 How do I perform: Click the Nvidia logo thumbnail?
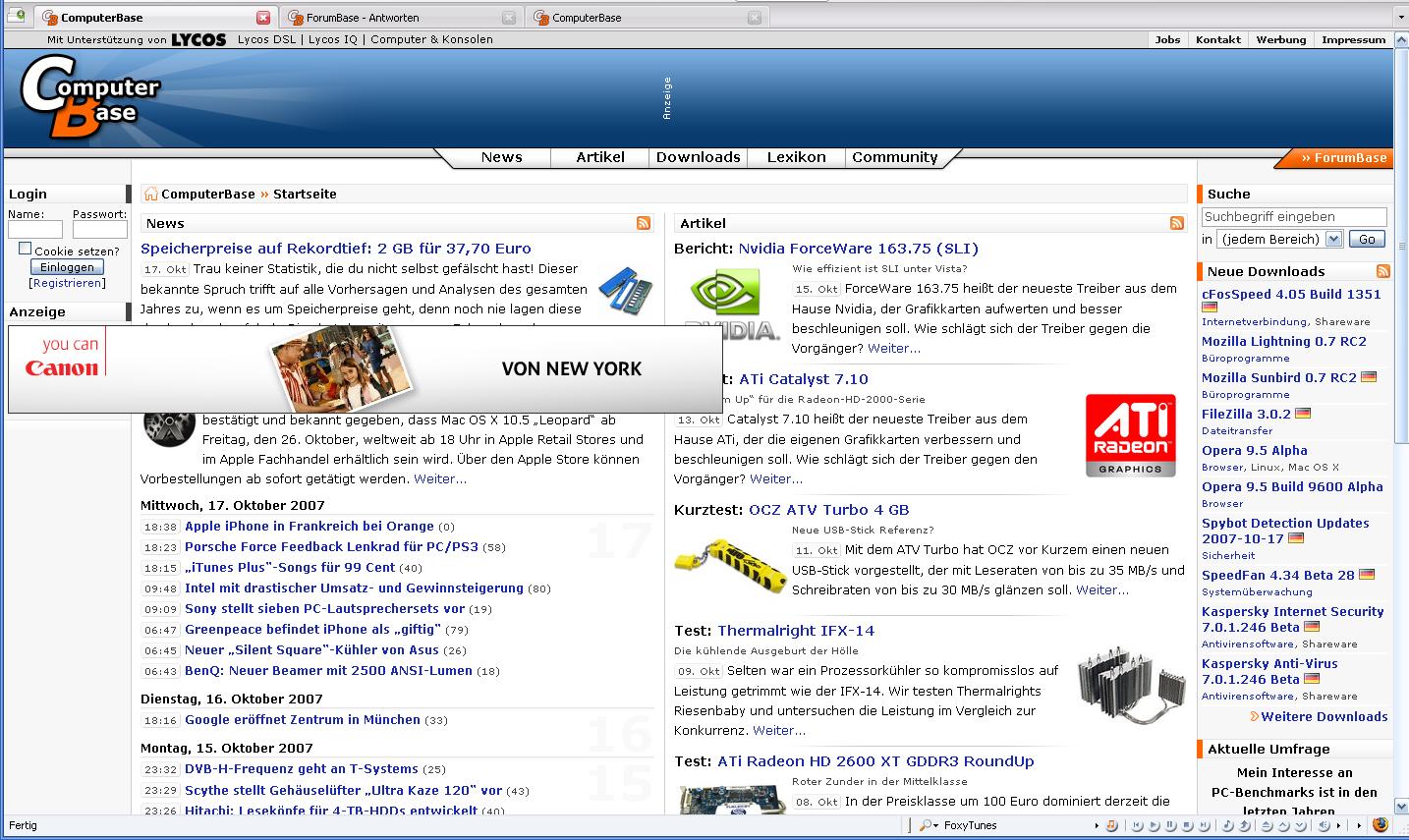coord(730,305)
